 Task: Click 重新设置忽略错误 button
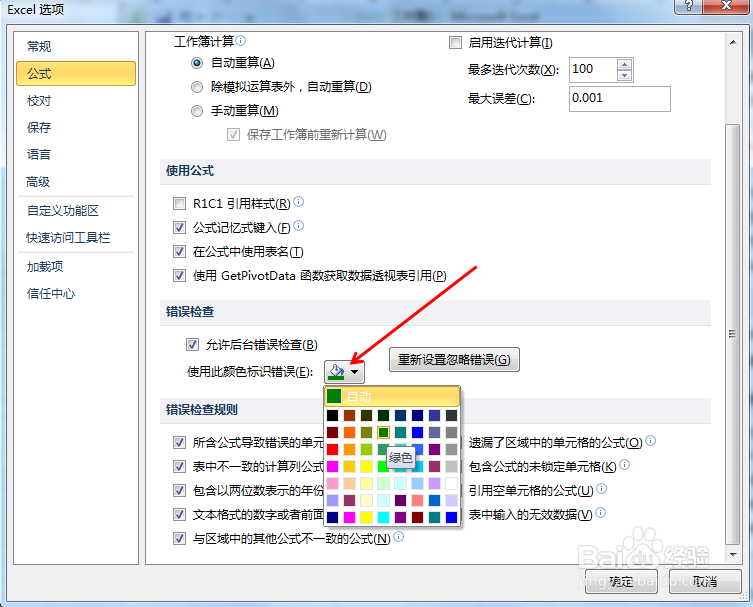454,359
